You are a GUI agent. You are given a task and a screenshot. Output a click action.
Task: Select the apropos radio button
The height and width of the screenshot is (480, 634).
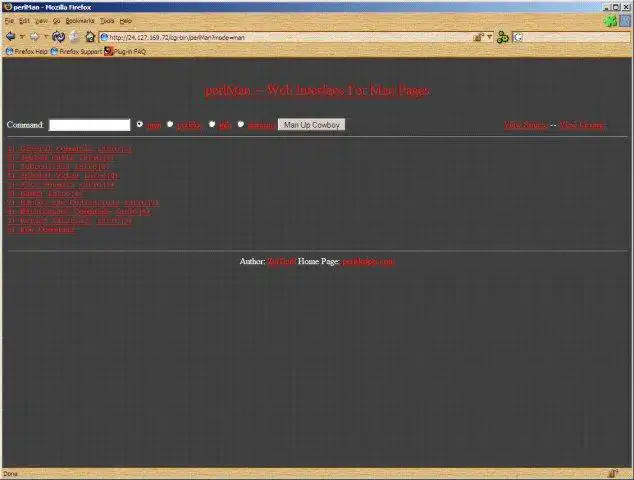click(x=241, y=124)
